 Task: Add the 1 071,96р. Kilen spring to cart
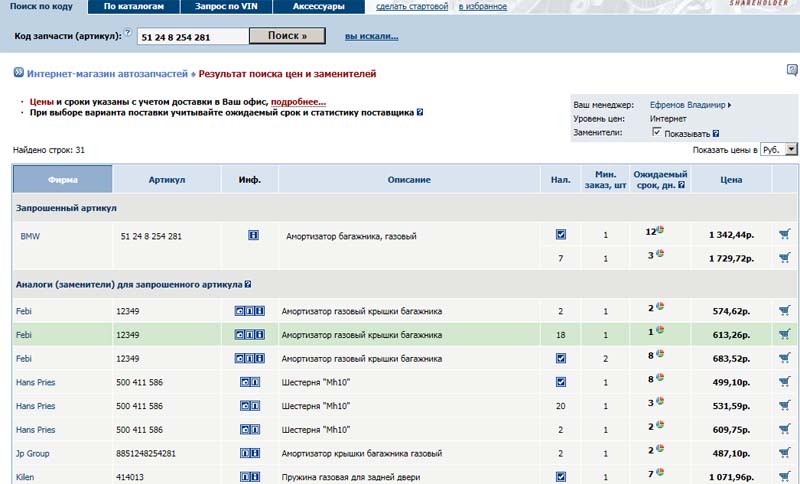(784, 477)
